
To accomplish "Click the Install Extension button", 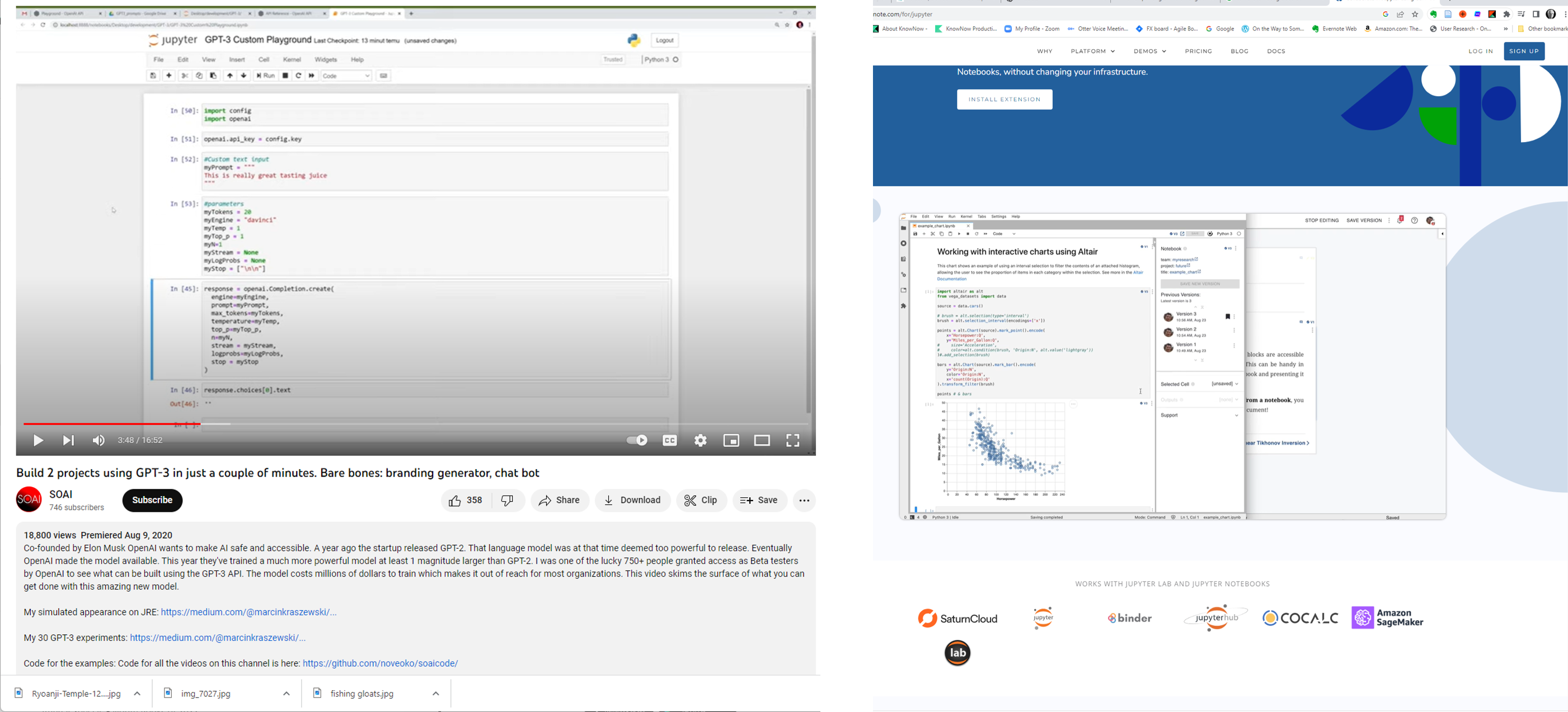I will [x=1004, y=100].
